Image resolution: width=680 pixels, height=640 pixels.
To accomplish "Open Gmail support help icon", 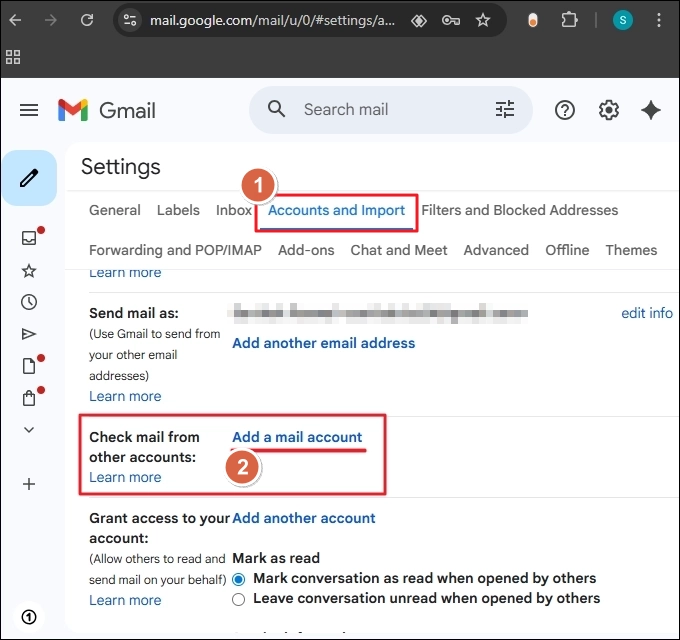I will click(565, 110).
